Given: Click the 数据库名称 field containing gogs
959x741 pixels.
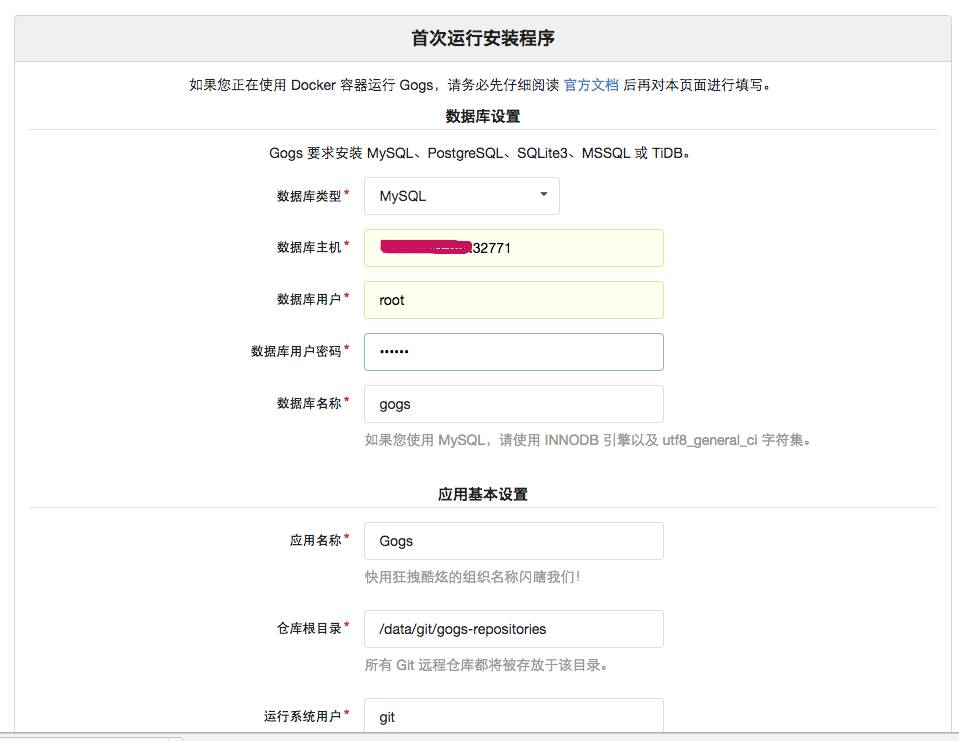Looking at the screenshot, I should [514, 404].
